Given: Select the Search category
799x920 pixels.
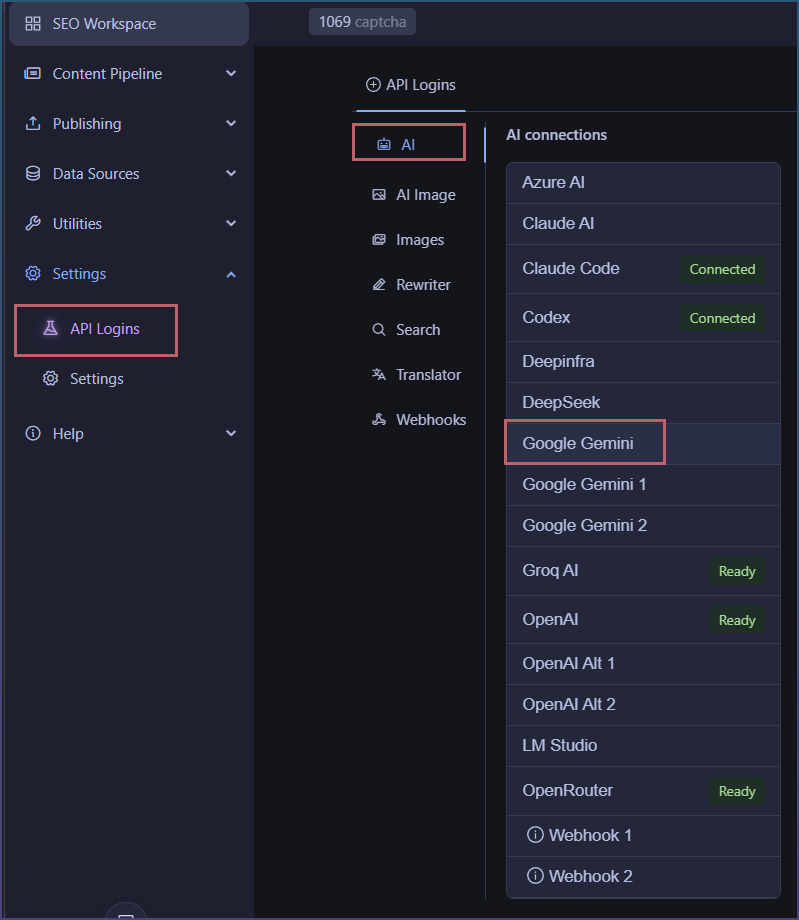Looking at the screenshot, I should pos(407,330).
